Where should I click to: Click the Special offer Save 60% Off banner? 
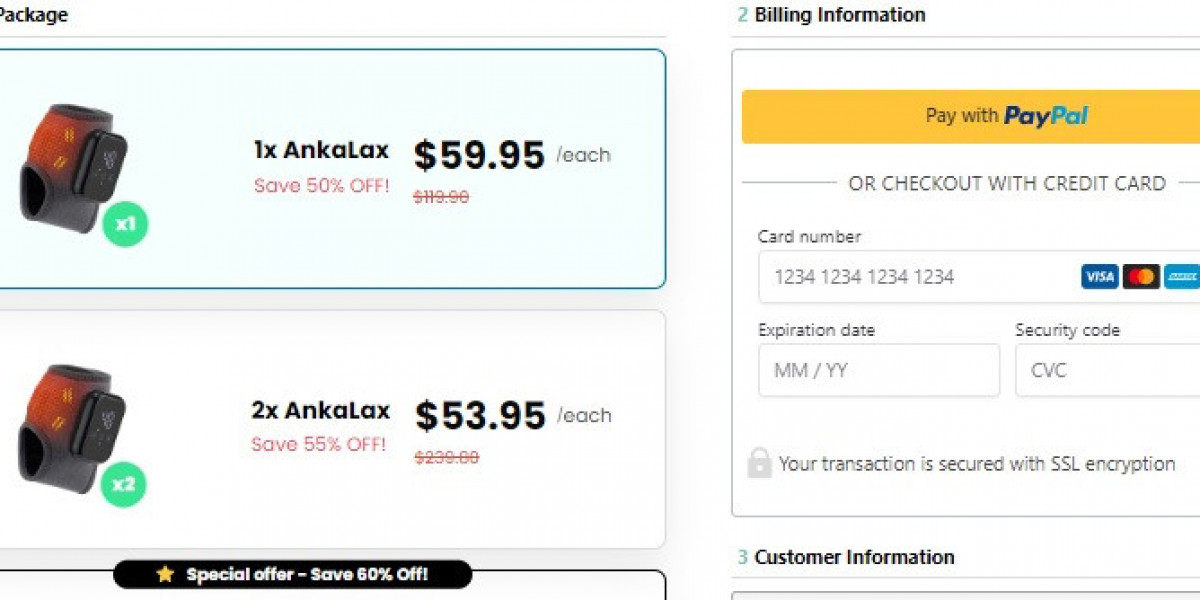[x=292, y=574]
